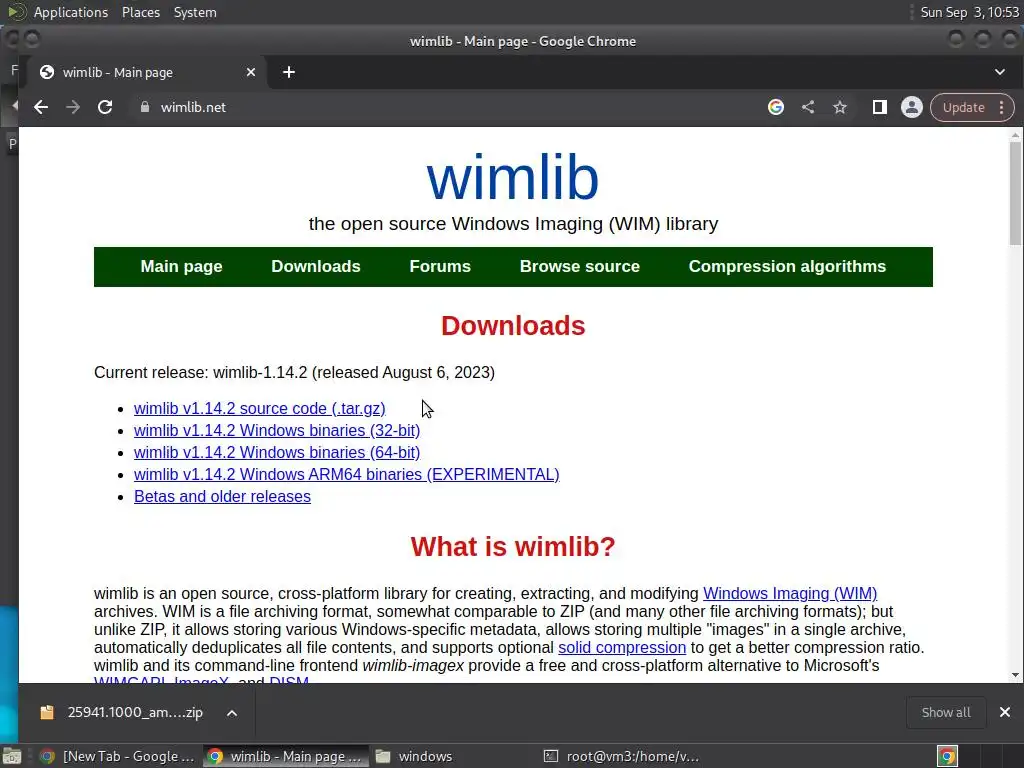Click the wimlib title heading
The image size is (1024, 768).
(513, 178)
